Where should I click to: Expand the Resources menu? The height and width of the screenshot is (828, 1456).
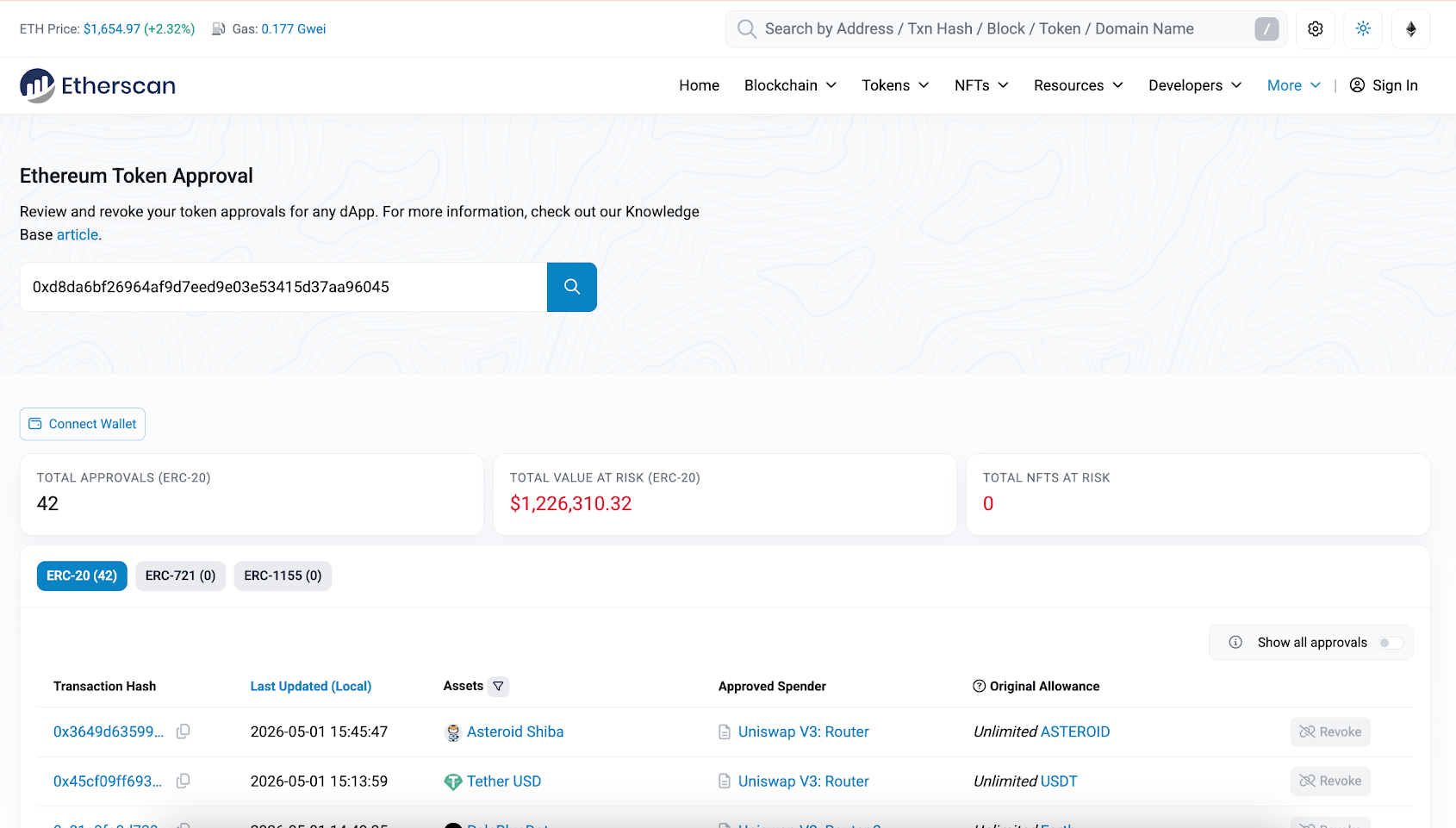(1079, 85)
